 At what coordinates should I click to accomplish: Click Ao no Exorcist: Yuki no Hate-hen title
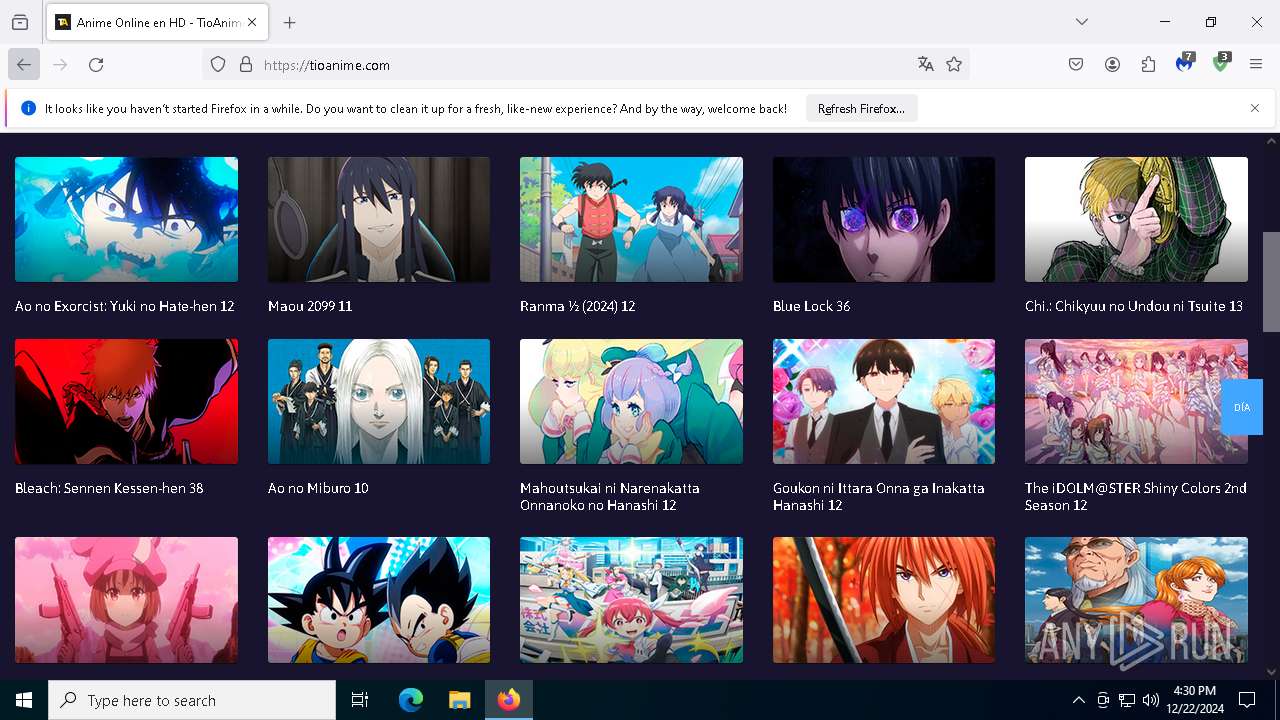pyautogui.click(x=125, y=306)
